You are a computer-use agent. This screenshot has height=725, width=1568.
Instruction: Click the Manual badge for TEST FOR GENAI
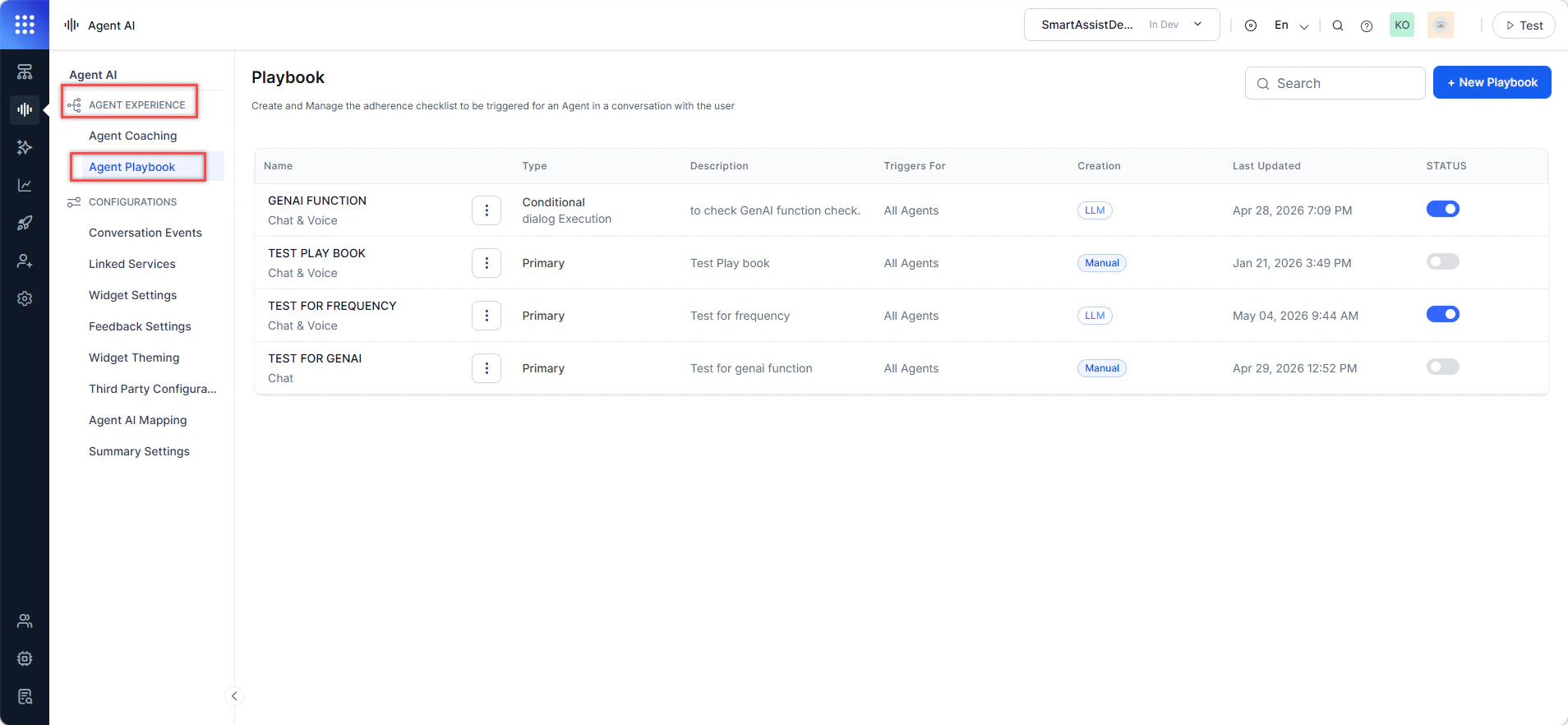coord(1102,368)
